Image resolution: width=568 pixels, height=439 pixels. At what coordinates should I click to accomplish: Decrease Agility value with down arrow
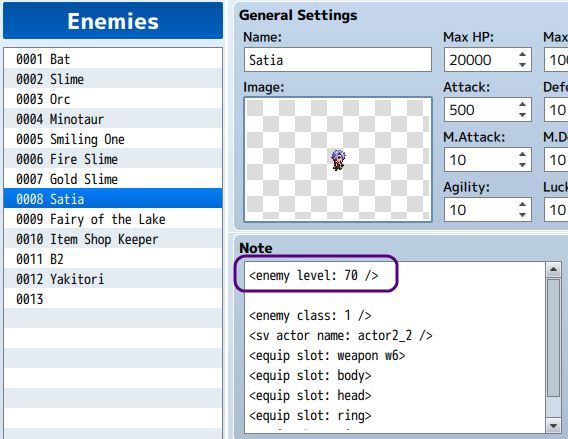(x=522, y=214)
